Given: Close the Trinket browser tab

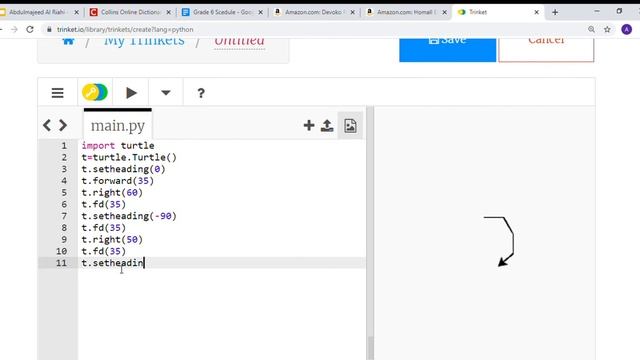Looking at the screenshot, I should click(536, 12).
